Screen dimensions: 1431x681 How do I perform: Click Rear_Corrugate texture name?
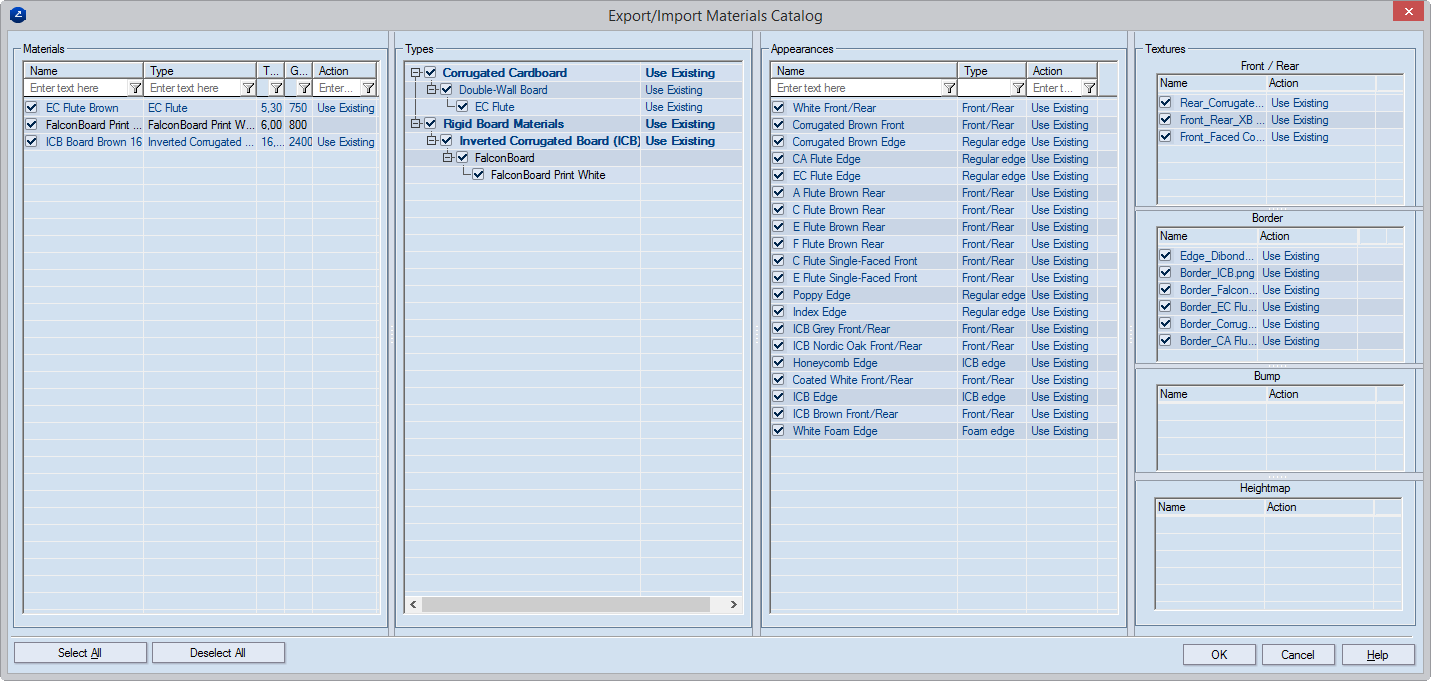(x=1222, y=103)
